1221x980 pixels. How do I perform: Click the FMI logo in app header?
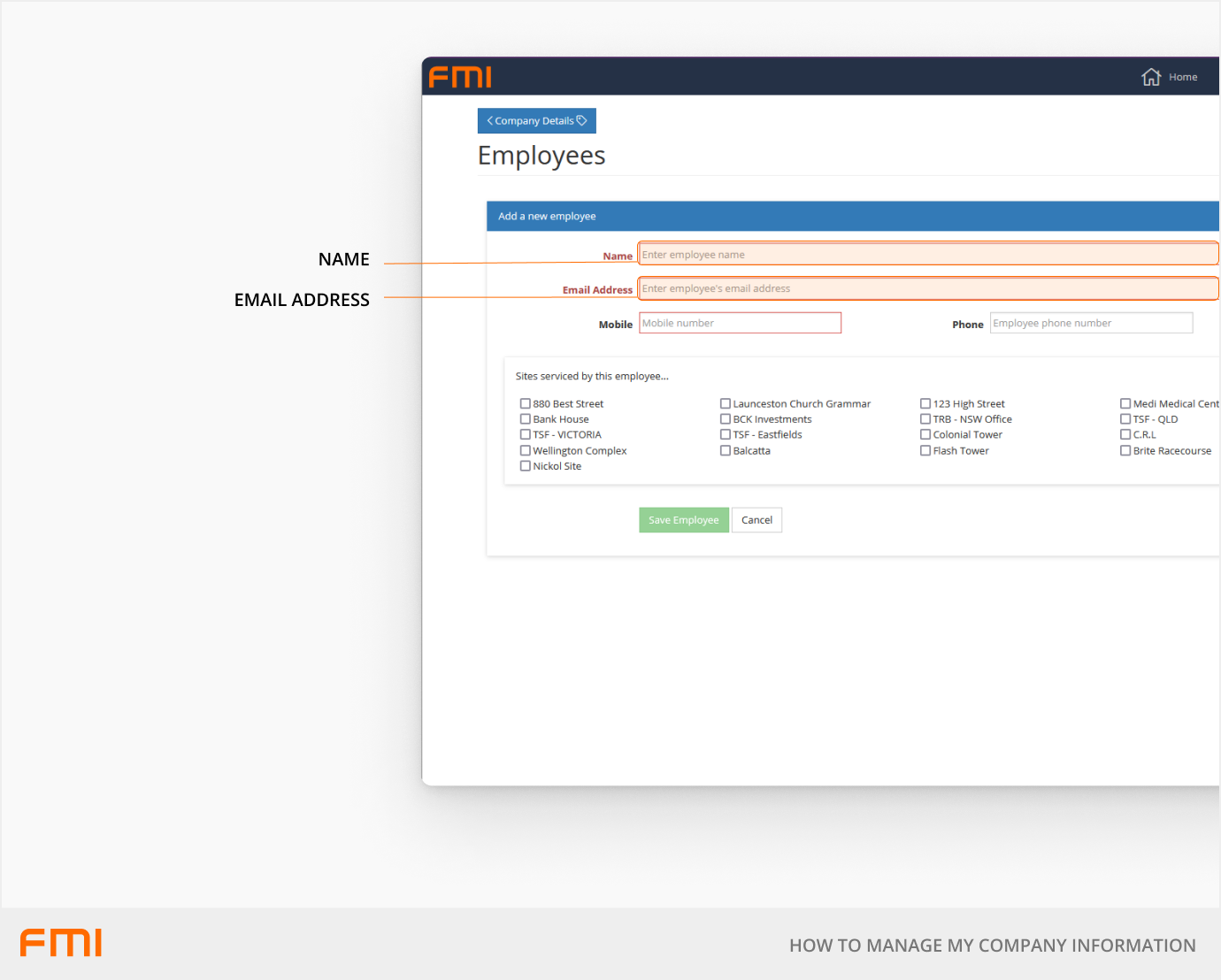460,77
